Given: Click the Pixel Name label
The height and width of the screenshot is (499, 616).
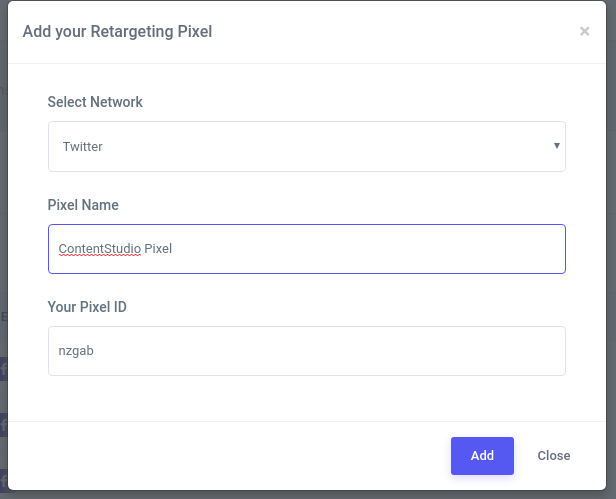Looking at the screenshot, I should [83, 205].
